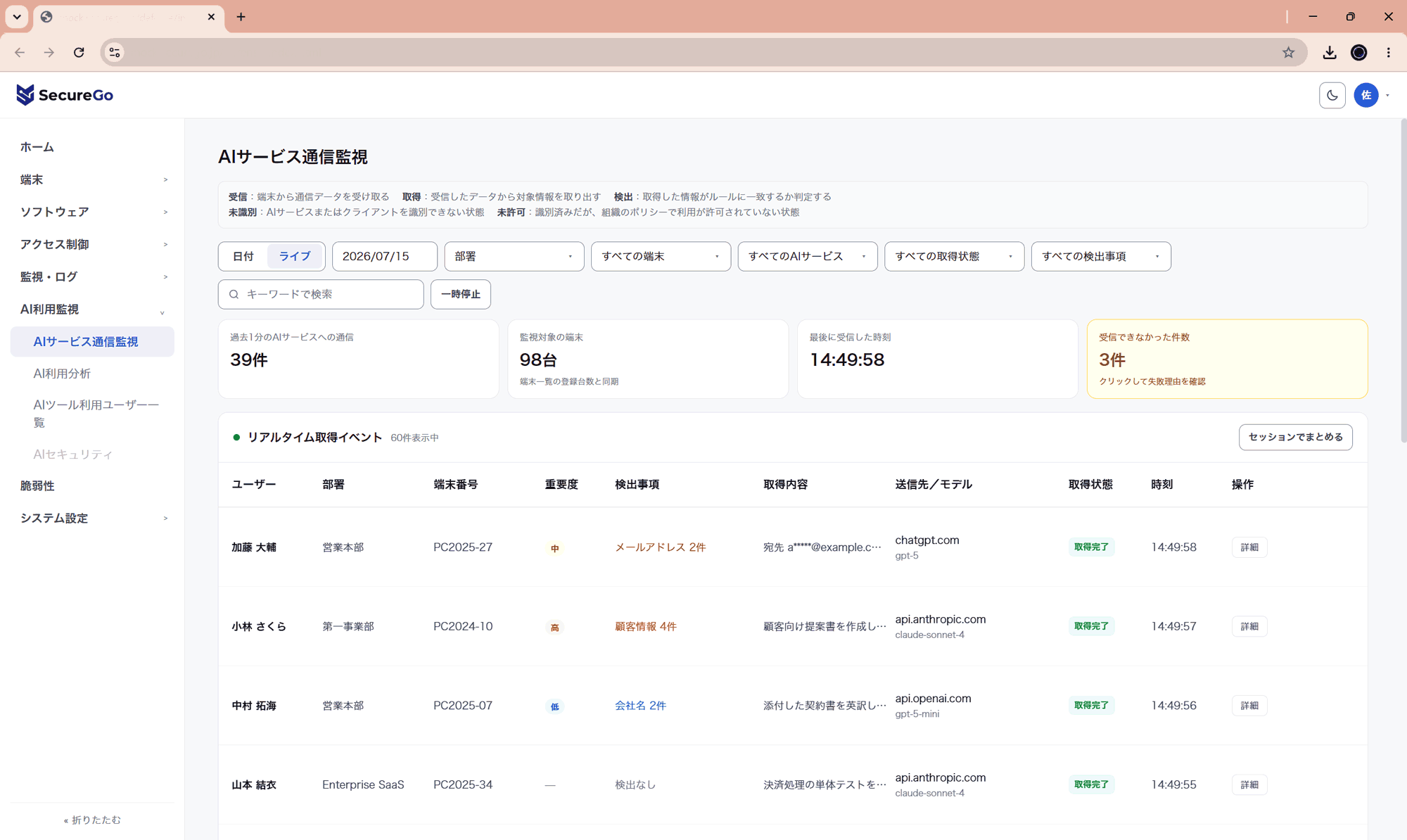The height and width of the screenshot is (840, 1407).
Task: Switch to ライブ mode
Action: point(295,256)
